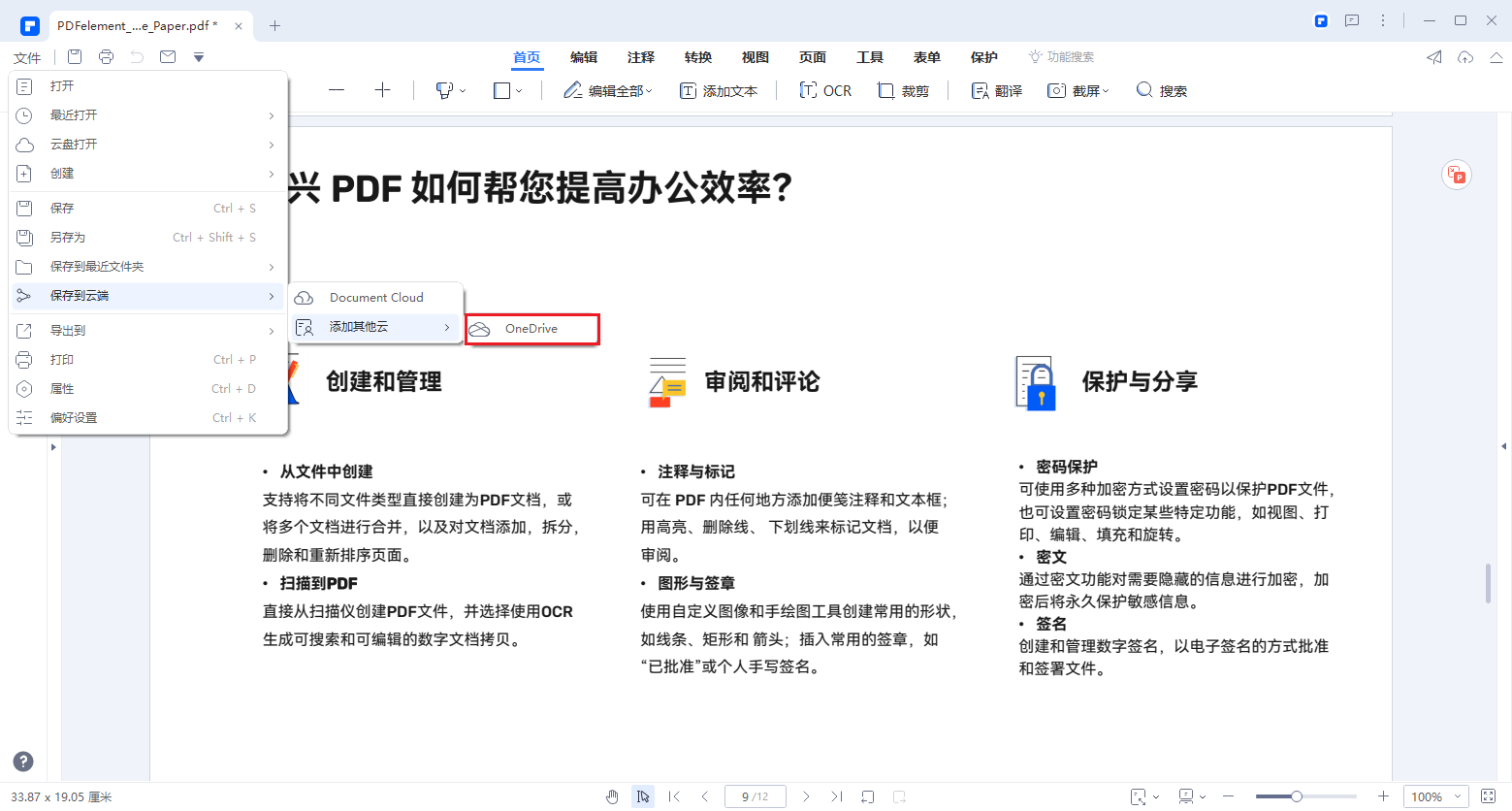Switch to the Edit (编辑) tab
Screen dimensions: 1512x811
pyautogui.click(x=584, y=57)
